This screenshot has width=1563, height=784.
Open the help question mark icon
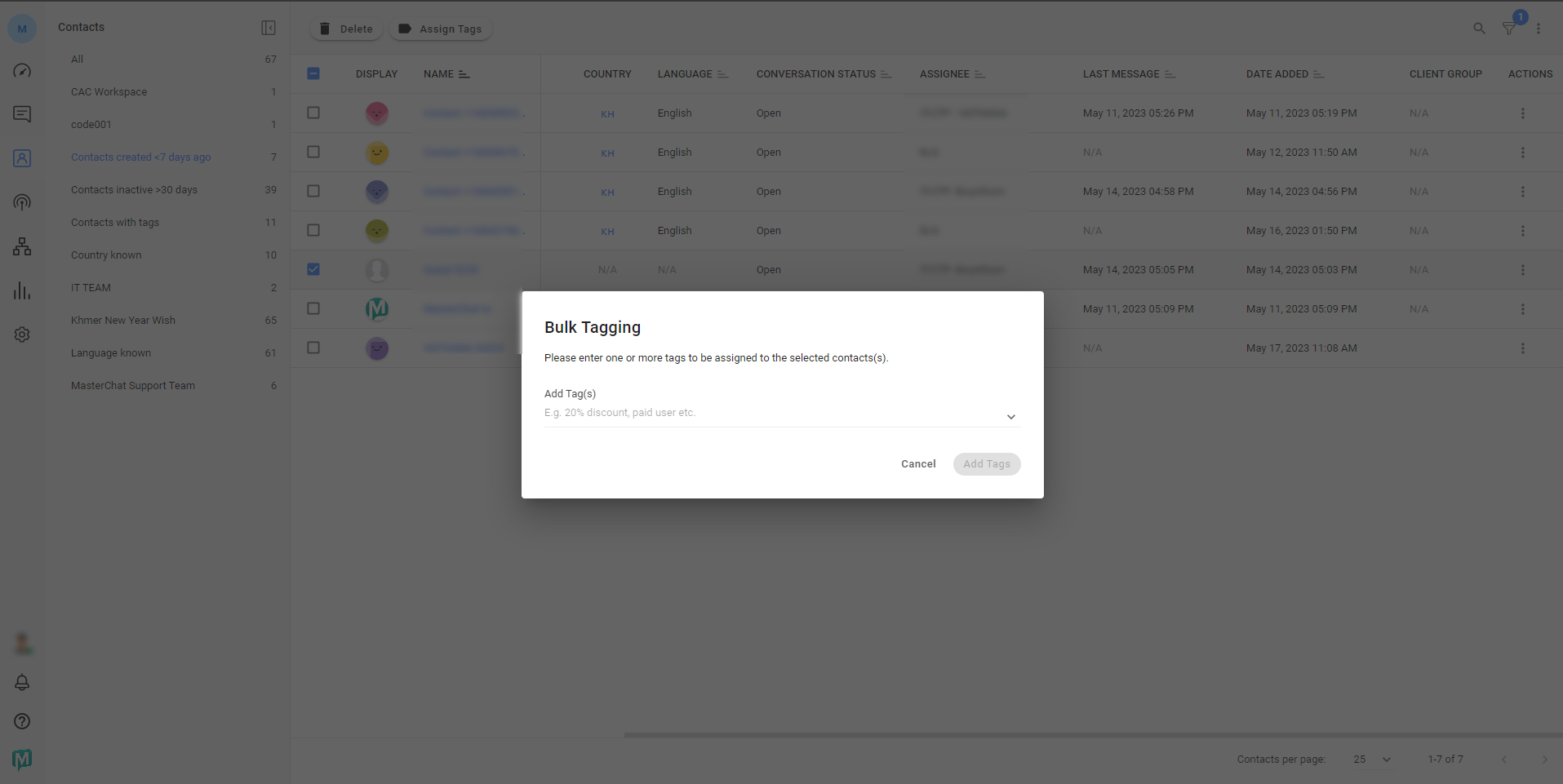(22, 721)
